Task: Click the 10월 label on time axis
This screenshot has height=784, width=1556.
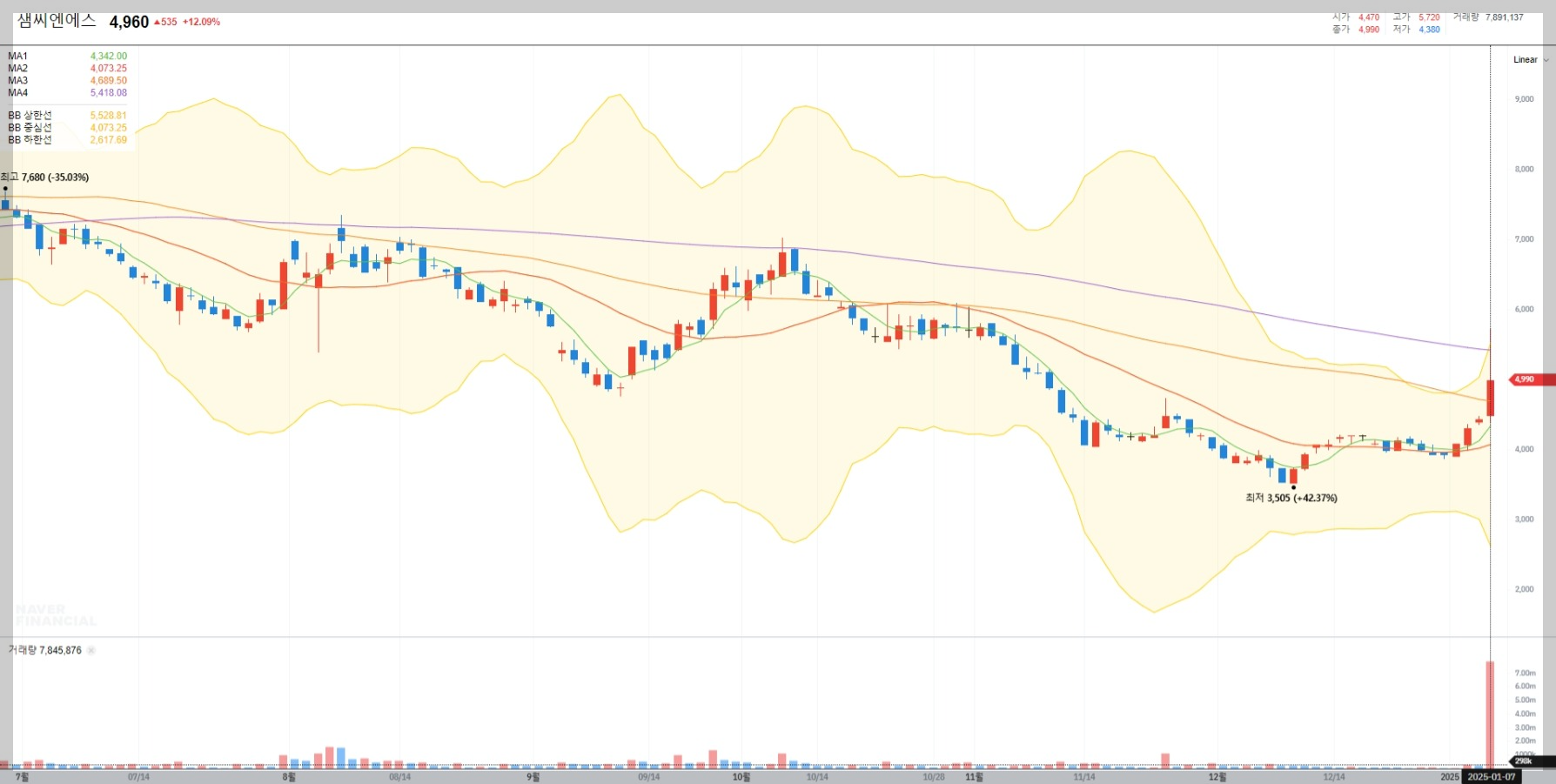Action: [x=741, y=777]
